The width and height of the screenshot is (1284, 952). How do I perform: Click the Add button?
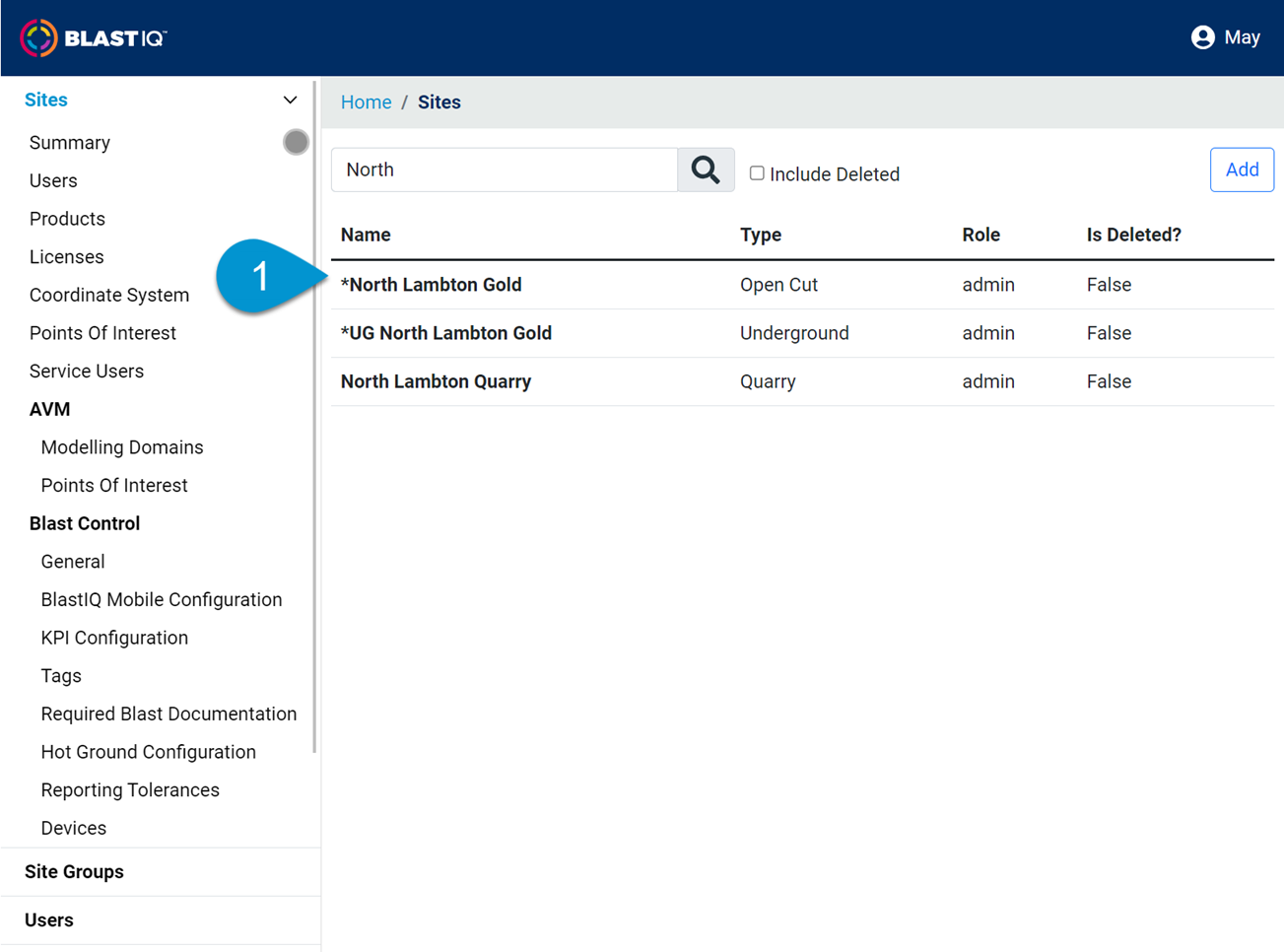tap(1242, 170)
